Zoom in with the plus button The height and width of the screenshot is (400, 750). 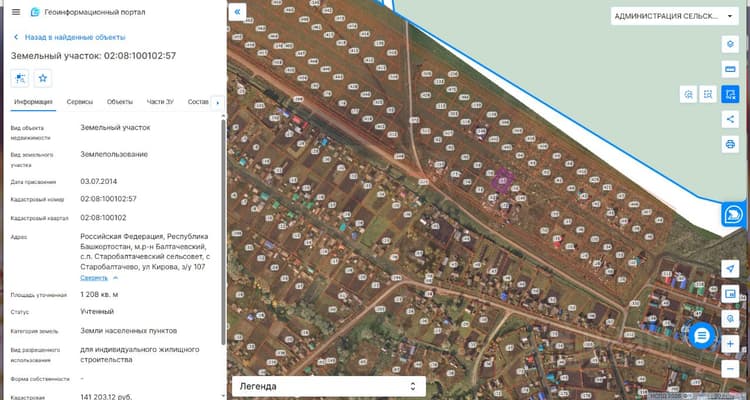click(730, 344)
